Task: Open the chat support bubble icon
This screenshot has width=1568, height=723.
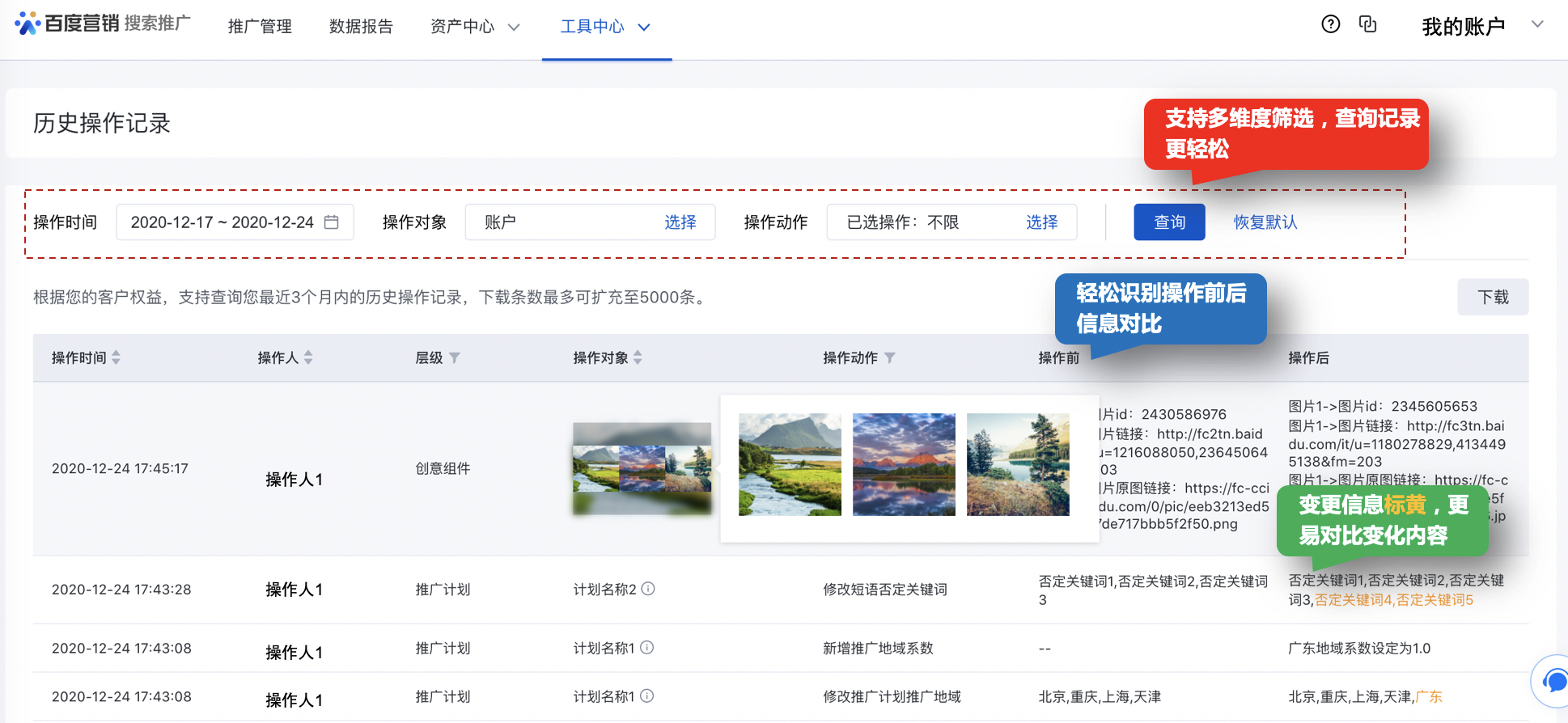Action: 1553,681
